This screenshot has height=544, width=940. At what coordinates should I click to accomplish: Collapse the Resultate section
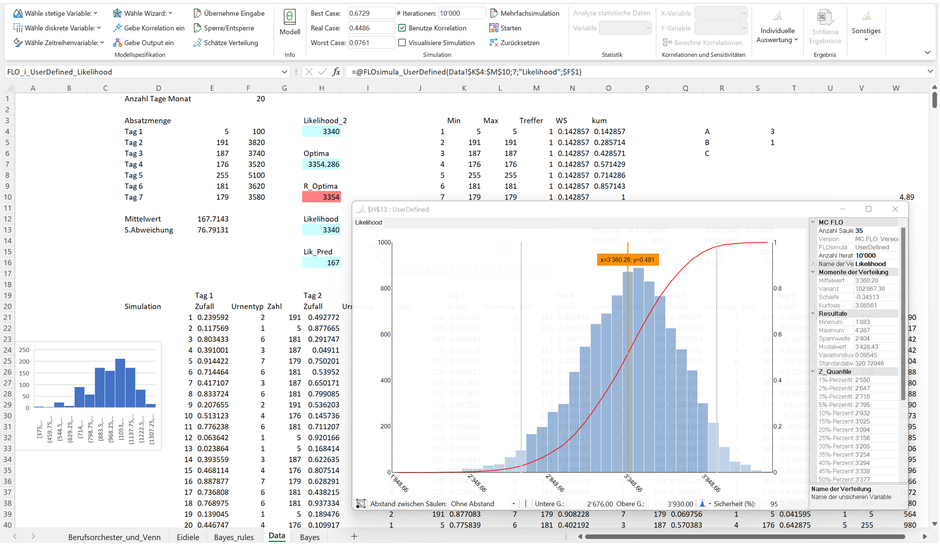click(814, 313)
